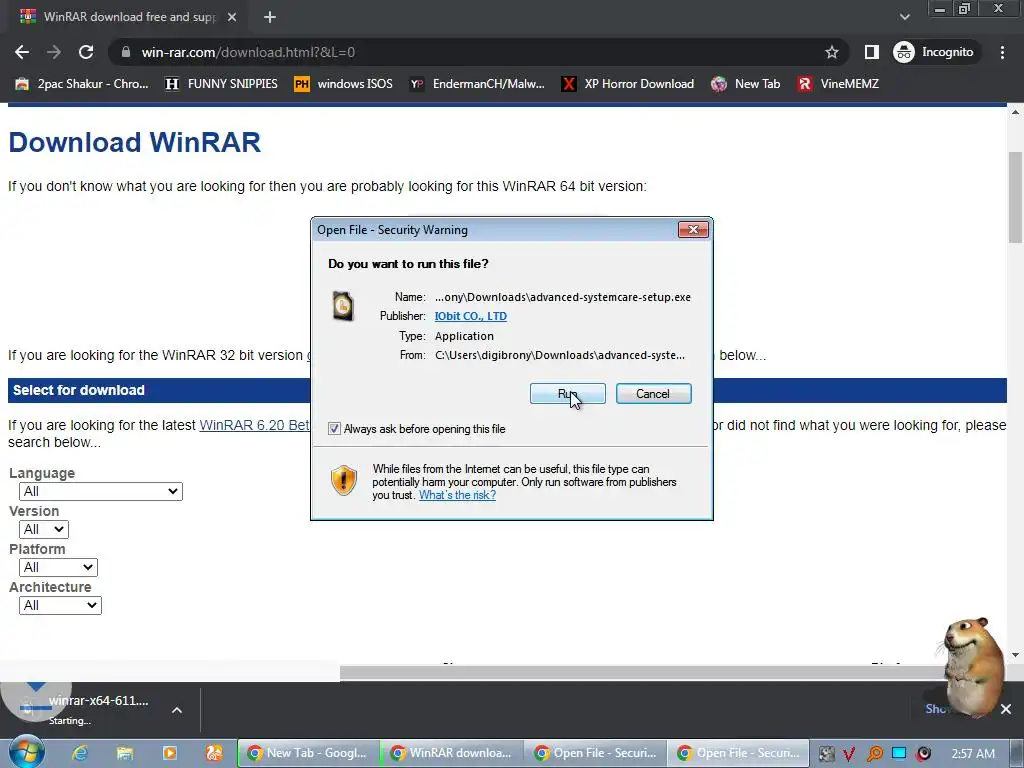The height and width of the screenshot is (768, 1024).
Task: Bookmark this page with the star icon
Action: [831, 52]
